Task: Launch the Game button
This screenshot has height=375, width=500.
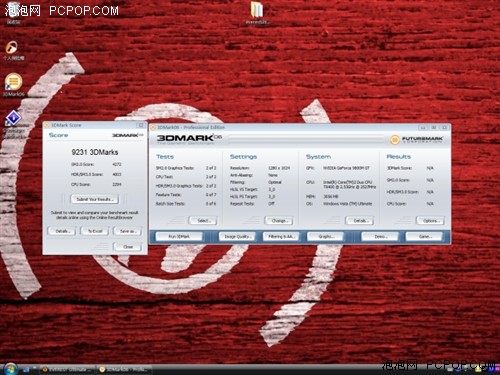Action: pos(424,236)
